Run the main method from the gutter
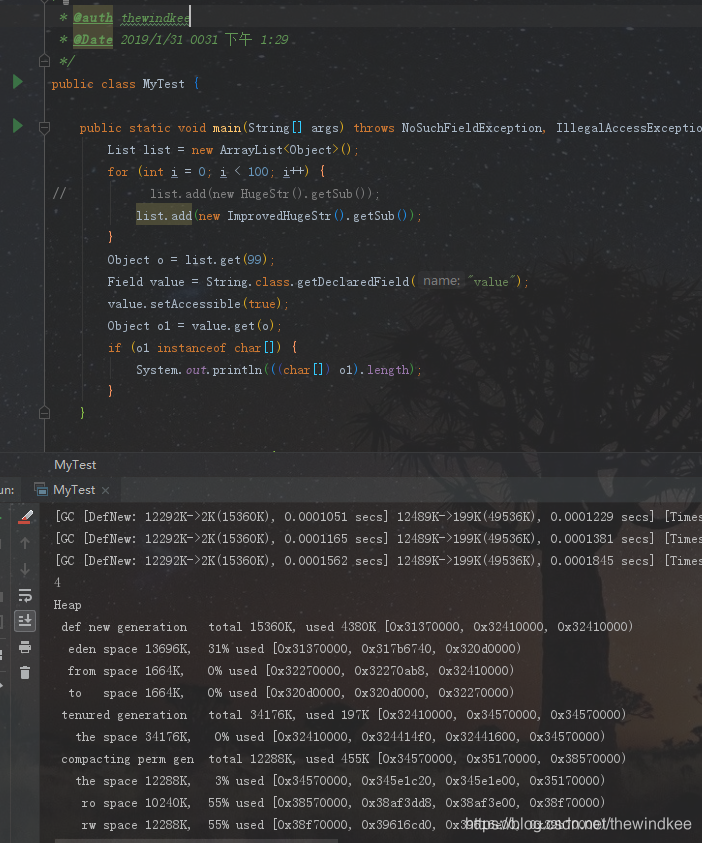Screen dimensions: 702x843 coord(18,126)
